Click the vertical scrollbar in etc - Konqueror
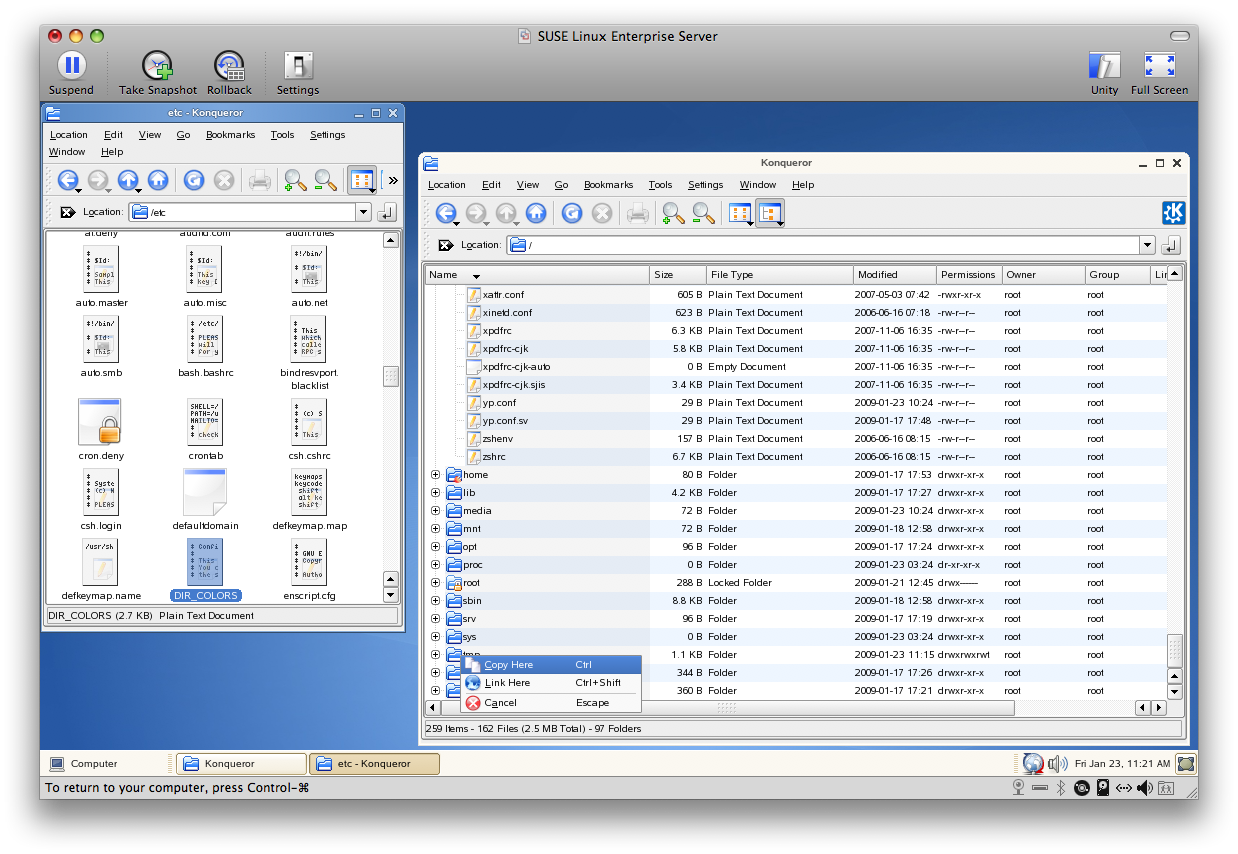Image resolution: width=1238 pixels, height=854 pixels. (391, 376)
